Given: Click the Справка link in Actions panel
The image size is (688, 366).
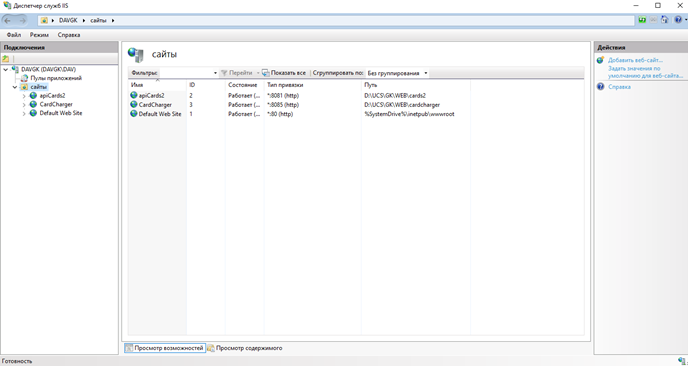Looking at the screenshot, I should pyautogui.click(x=619, y=87).
